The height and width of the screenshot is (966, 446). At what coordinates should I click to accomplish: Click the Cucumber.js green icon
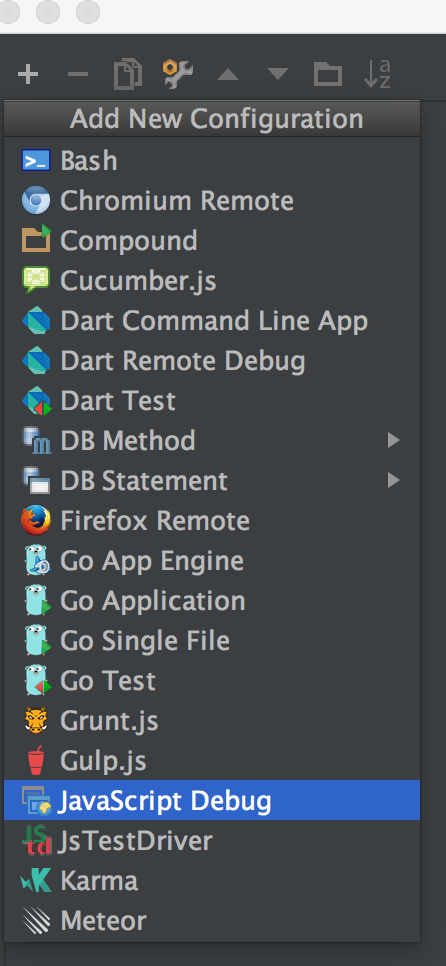(x=36, y=280)
